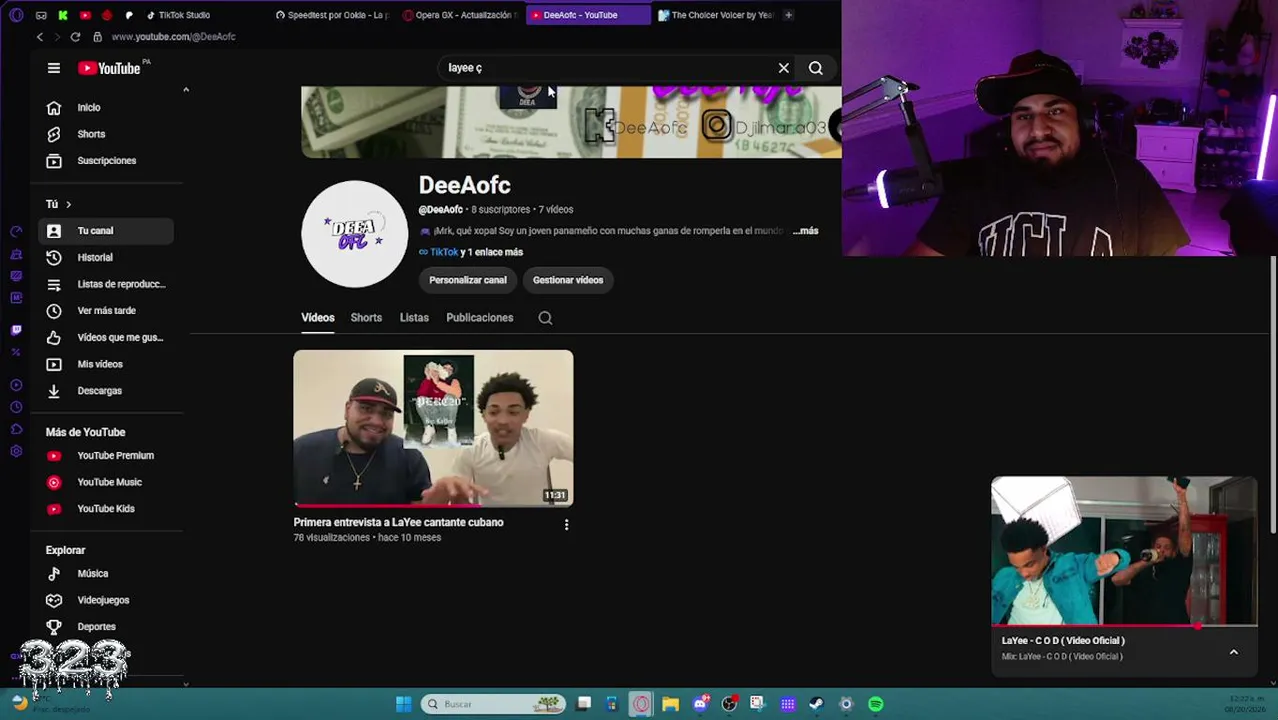Screen dimensions: 1278x720
Task: Click Gestionar vídeos button
Action: (568, 280)
